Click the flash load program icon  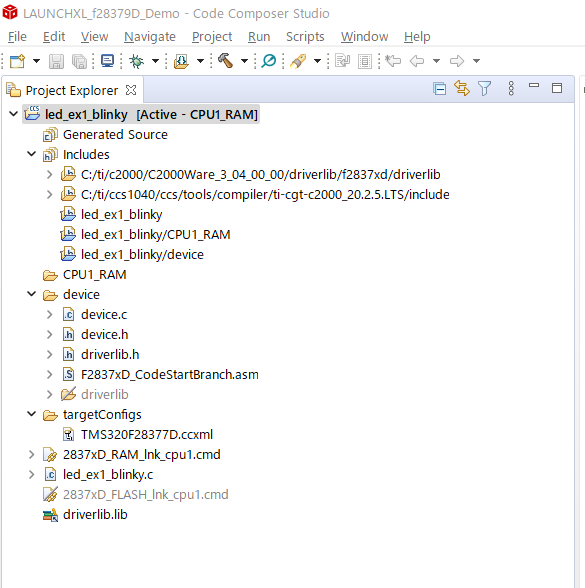coord(181,61)
